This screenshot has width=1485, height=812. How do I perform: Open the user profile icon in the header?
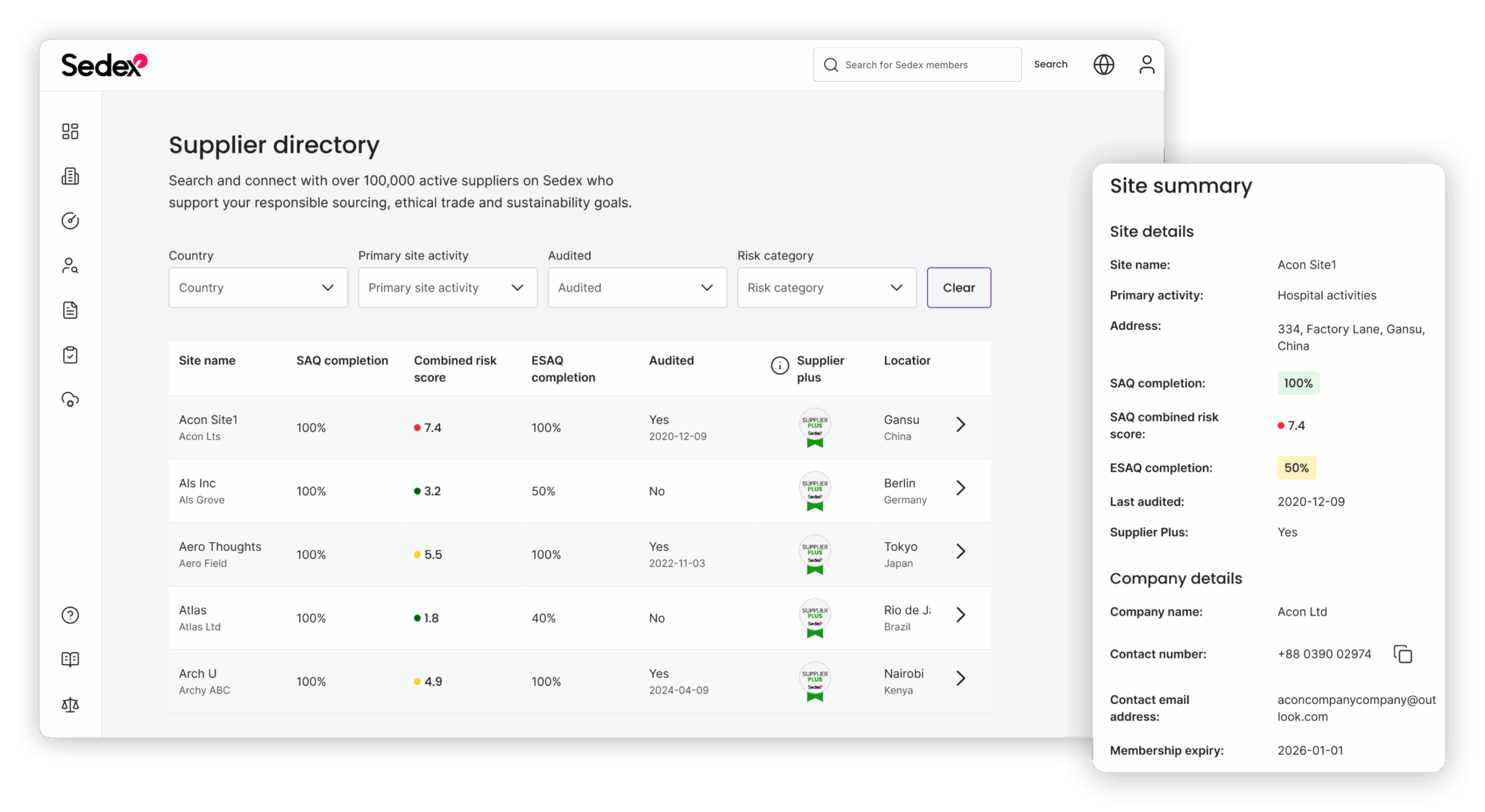1146,65
